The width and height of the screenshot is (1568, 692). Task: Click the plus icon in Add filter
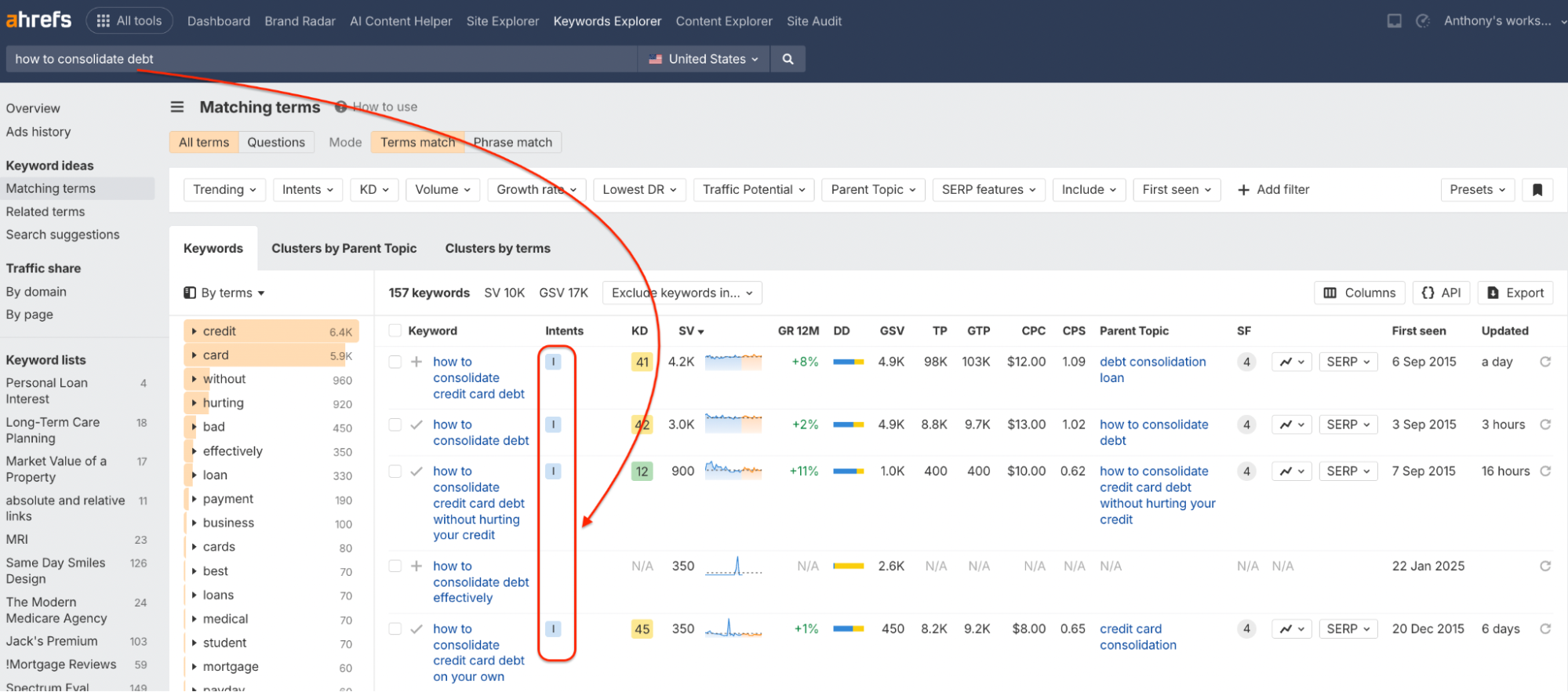pos(1243,190)
